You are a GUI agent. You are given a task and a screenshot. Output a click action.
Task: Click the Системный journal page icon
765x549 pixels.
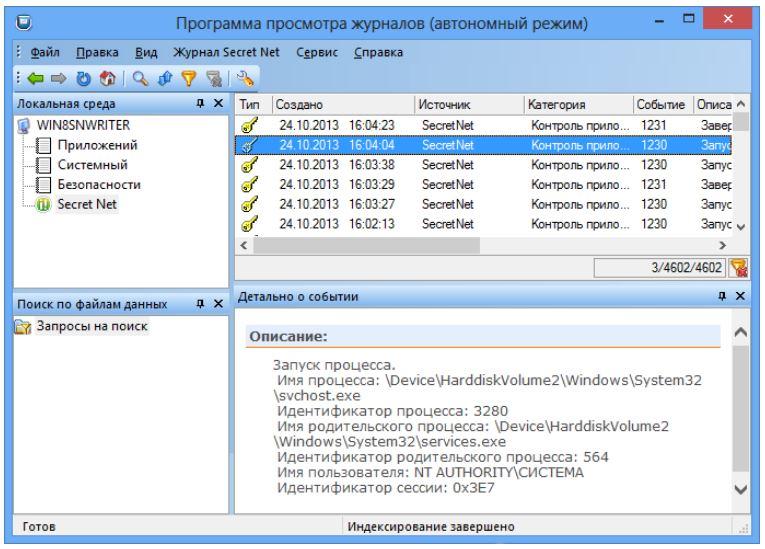(43, 165)
